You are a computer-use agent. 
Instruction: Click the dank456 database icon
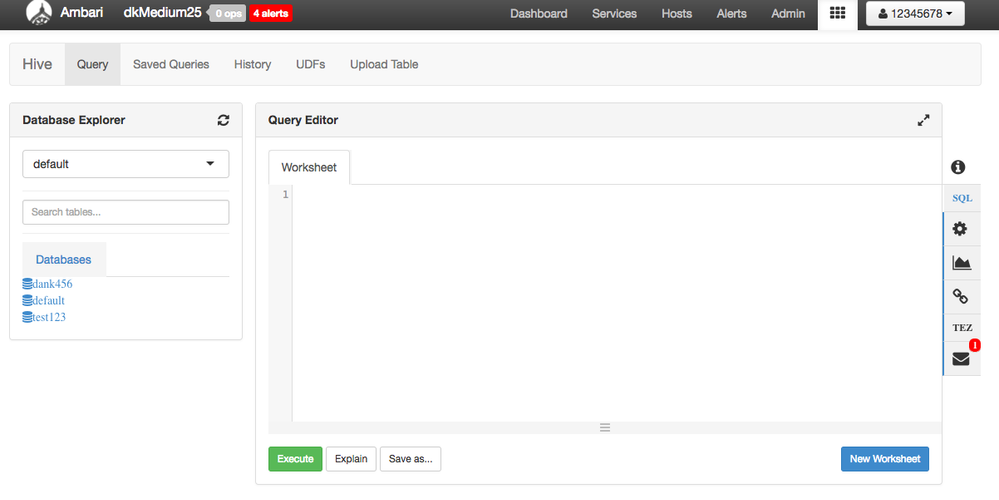click(x=27, y=284)
